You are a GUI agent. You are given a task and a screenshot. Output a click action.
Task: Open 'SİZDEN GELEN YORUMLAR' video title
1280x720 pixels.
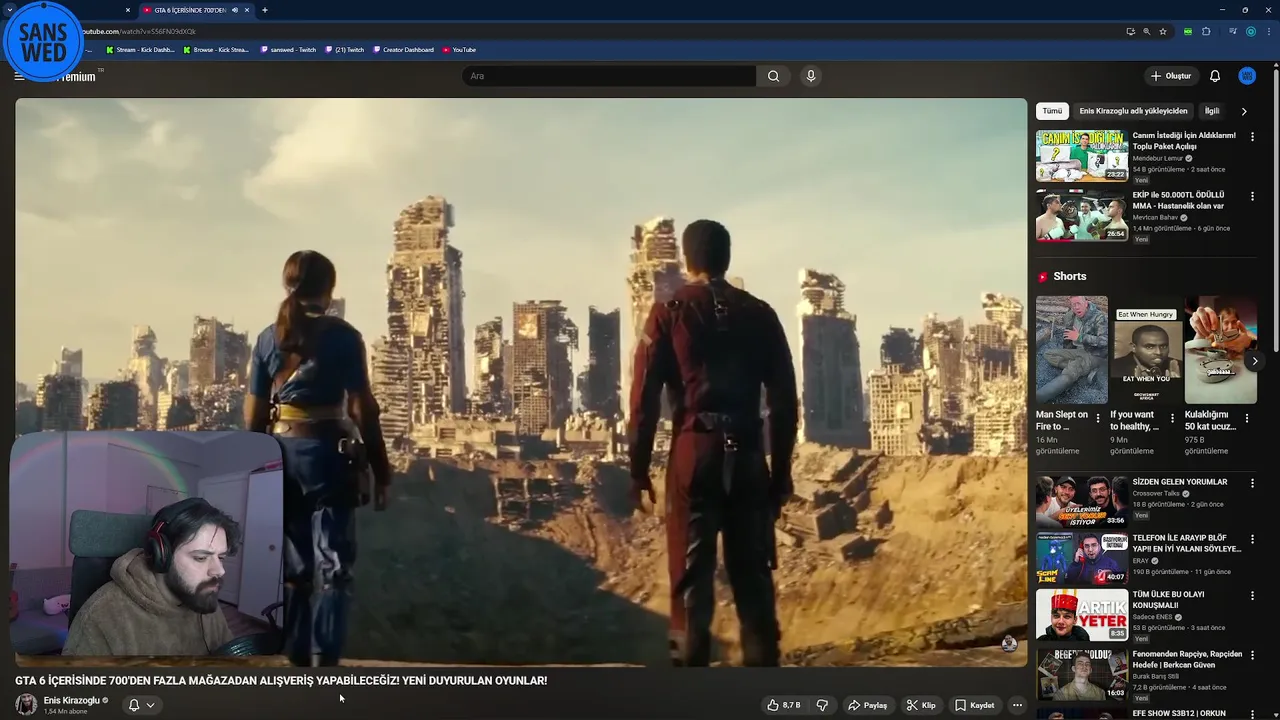[1179, 482]
